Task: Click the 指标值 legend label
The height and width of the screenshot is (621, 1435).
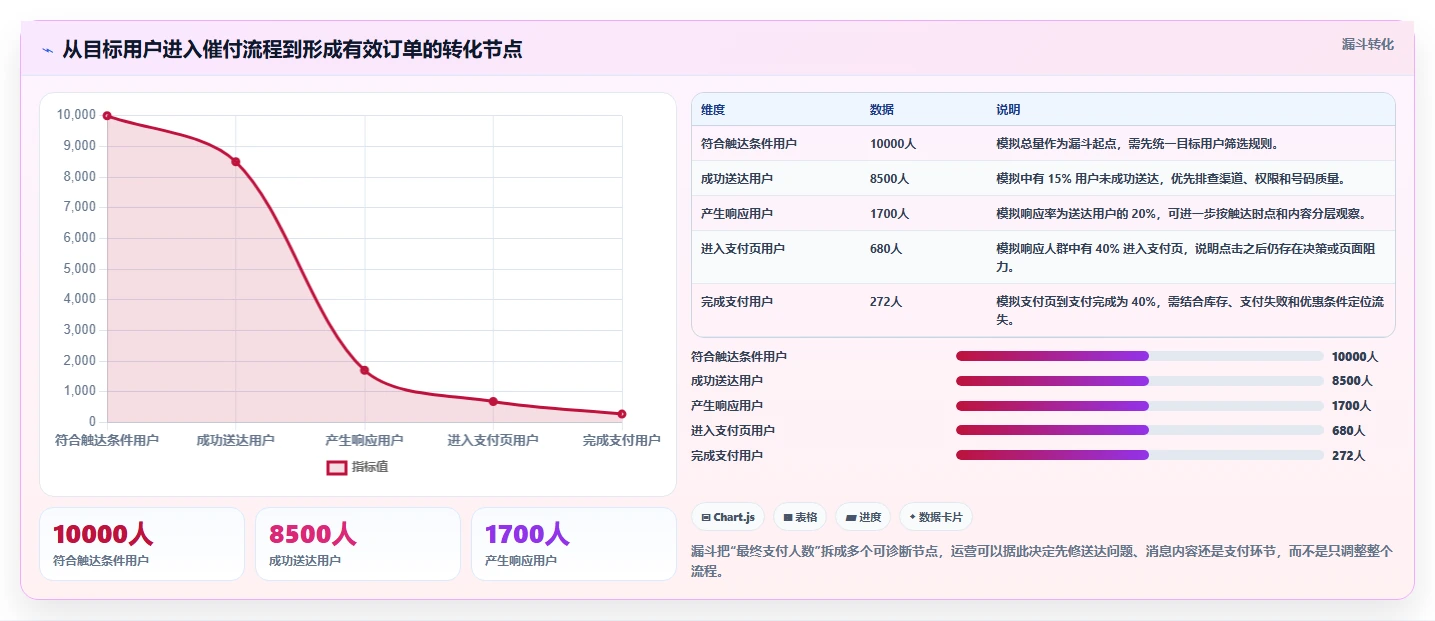Action: 369,467
